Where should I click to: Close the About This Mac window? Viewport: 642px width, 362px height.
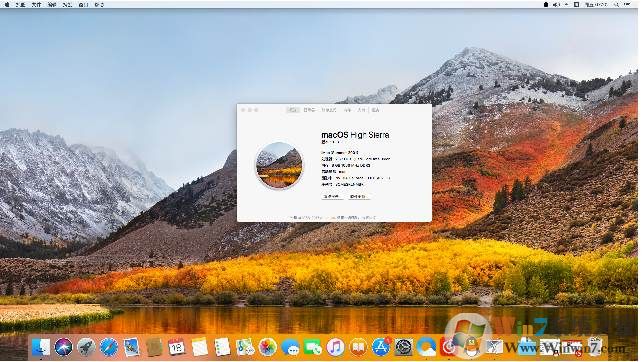(x=243, y=110)
